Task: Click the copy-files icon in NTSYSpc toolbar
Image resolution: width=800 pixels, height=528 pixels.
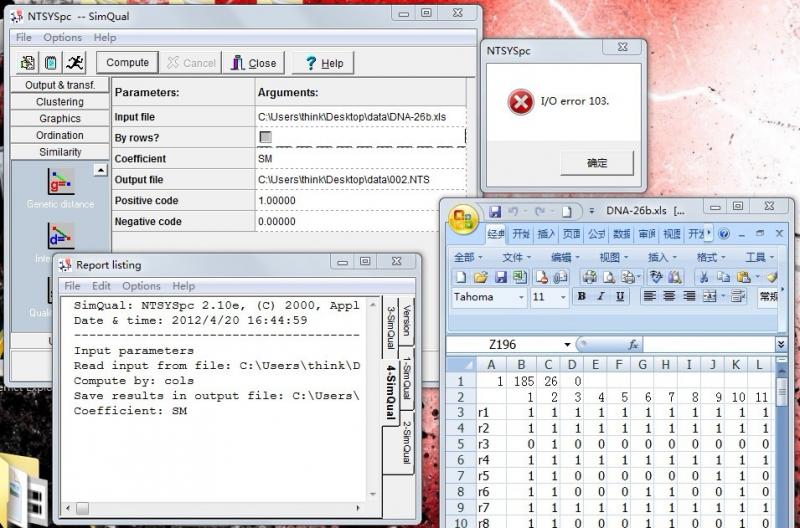Action: [28, 63]
